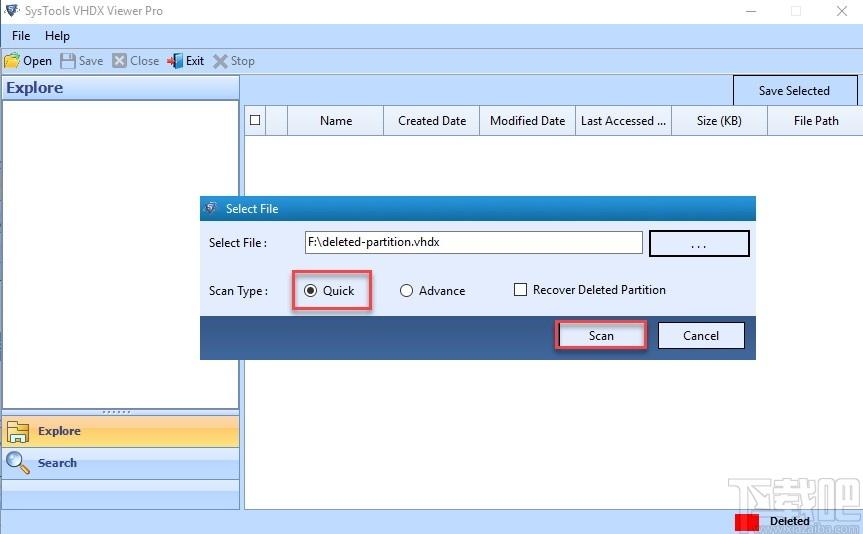This screenshot has width=863, height=534.
Task: Click the SysTools app icon in title bar
Action: click(12, 10)
